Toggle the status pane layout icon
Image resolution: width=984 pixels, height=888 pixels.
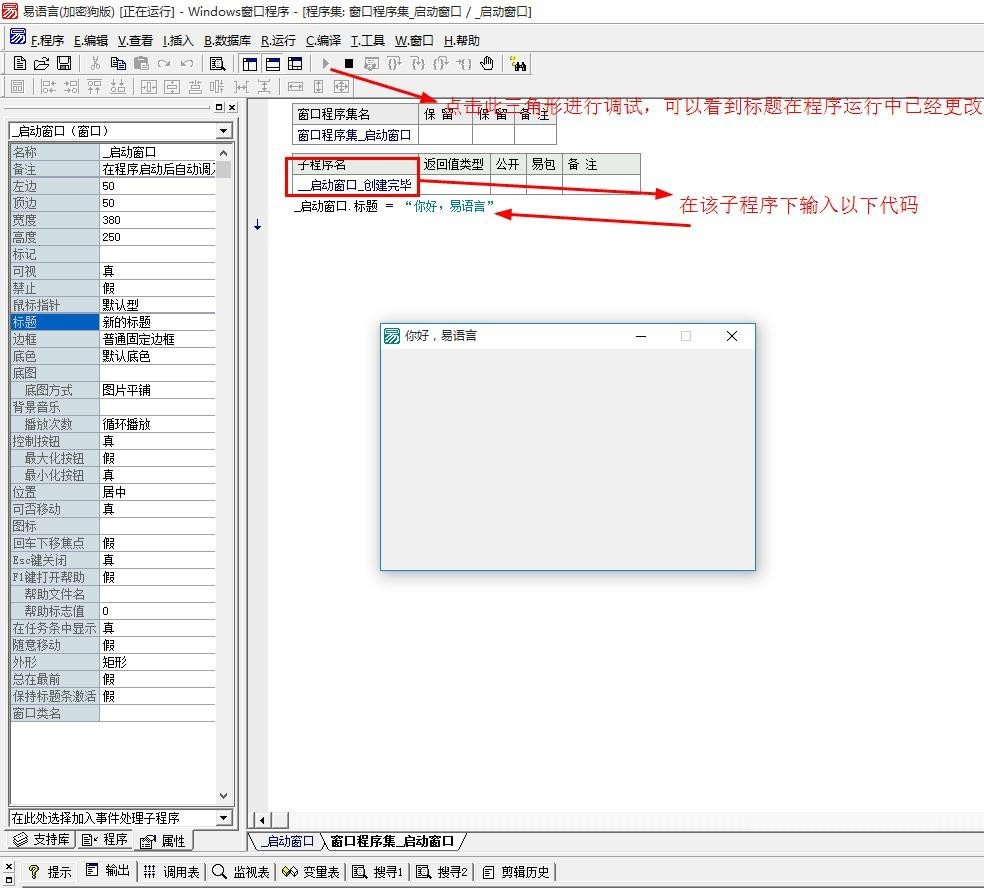coord(273,64)
